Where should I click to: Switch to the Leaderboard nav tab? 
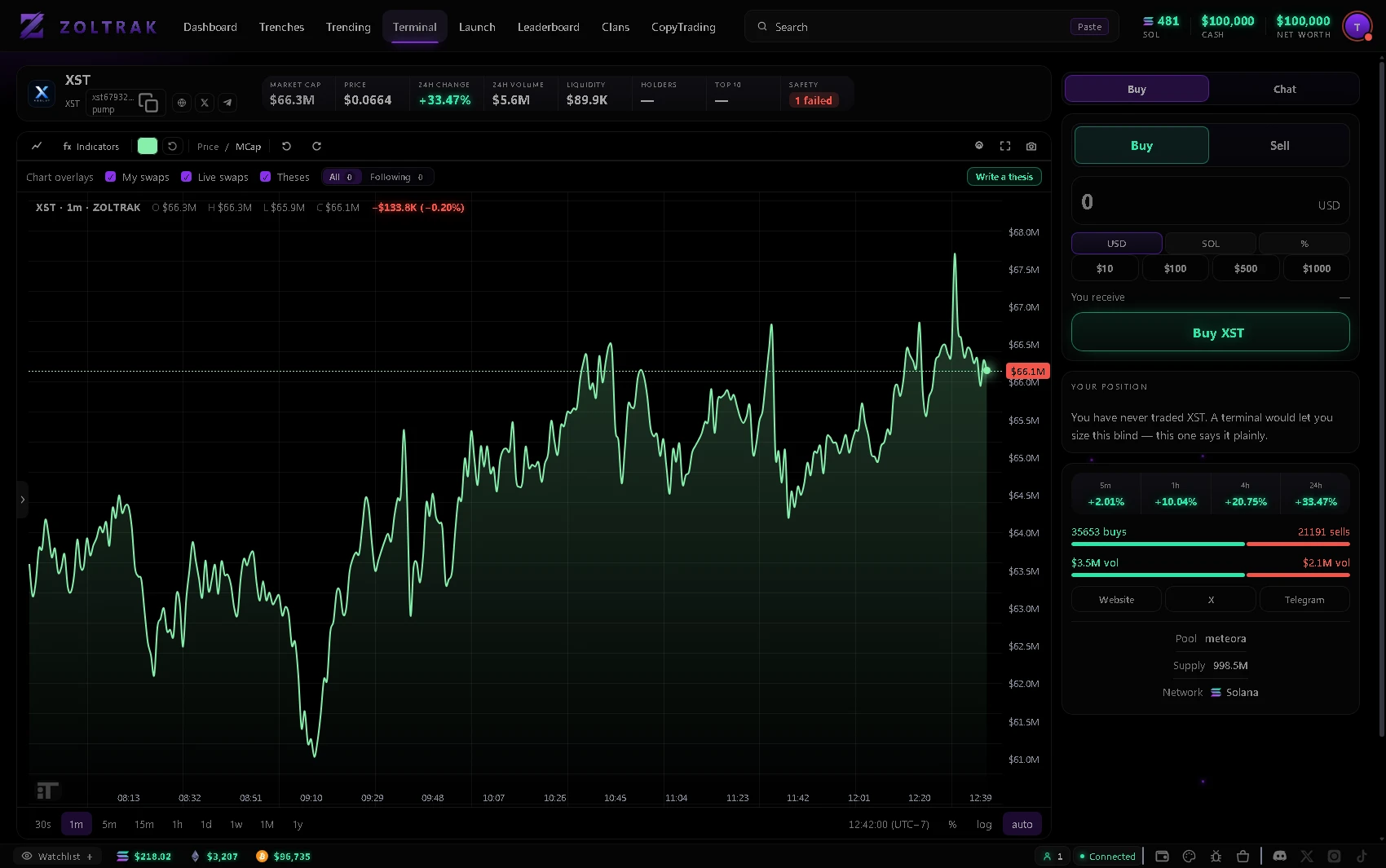click(x=548, y=27)
